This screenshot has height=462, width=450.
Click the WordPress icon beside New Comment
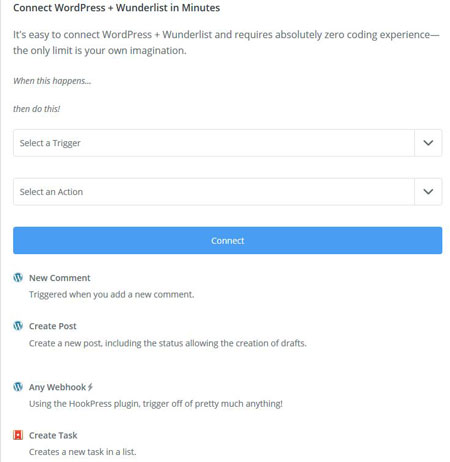18,277
